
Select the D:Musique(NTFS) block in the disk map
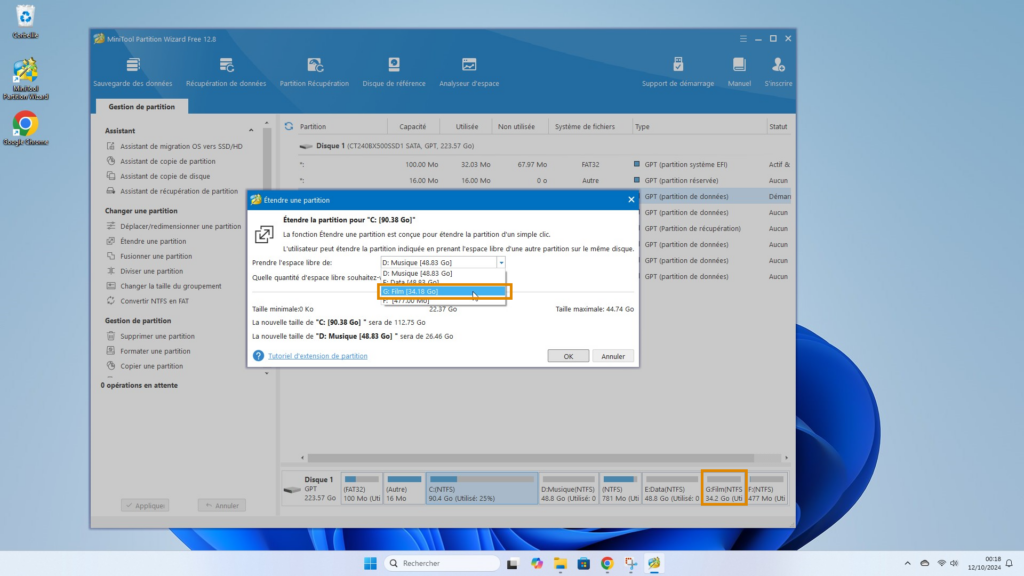tap(568, 488)
